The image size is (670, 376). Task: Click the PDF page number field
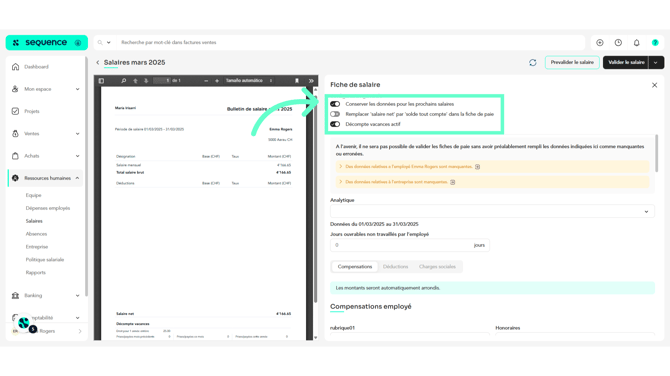click(x=162, y=81)
